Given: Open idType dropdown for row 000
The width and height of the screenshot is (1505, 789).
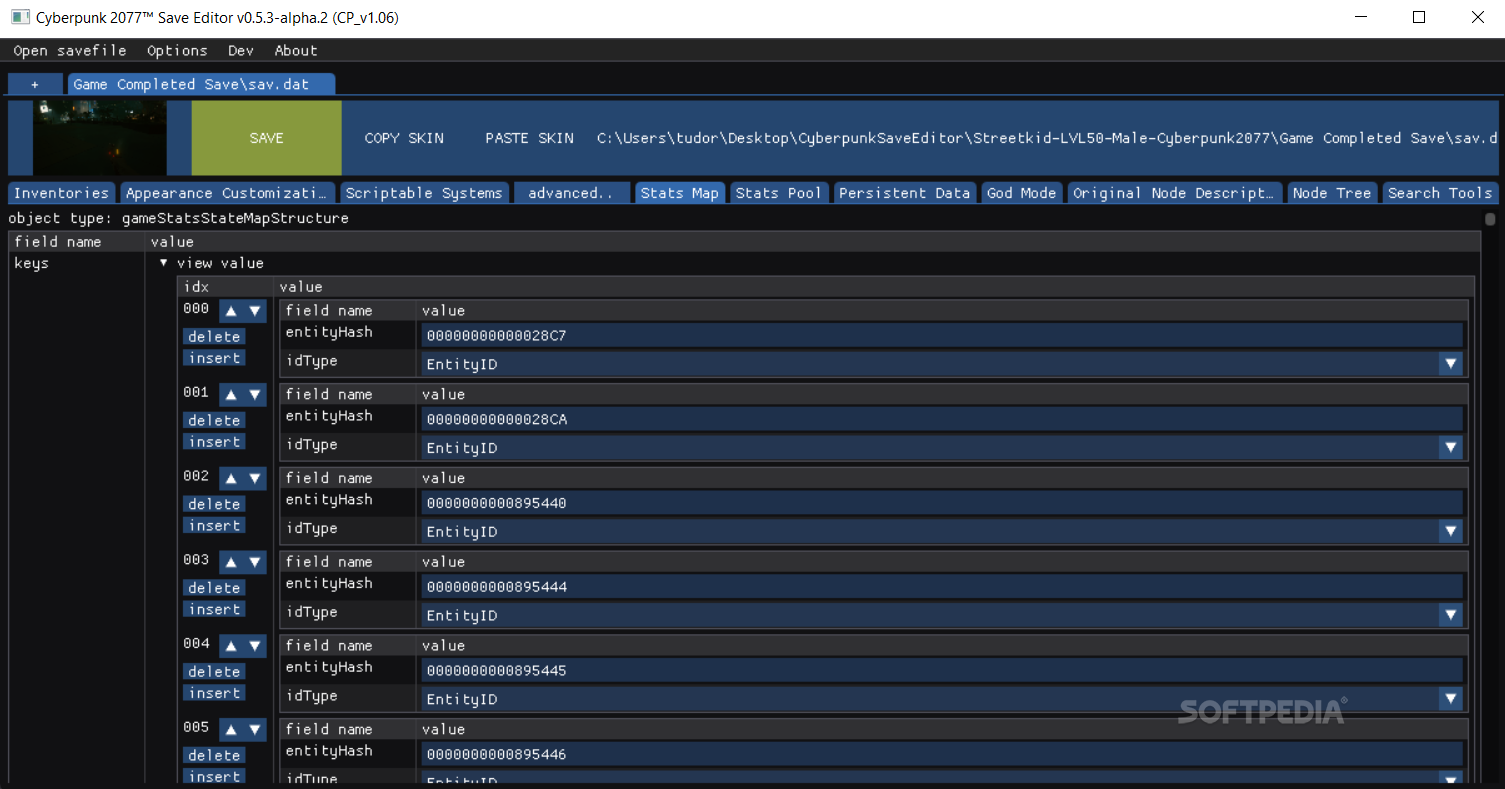Looking at the screenshot, I should (x=1451, y=364).
